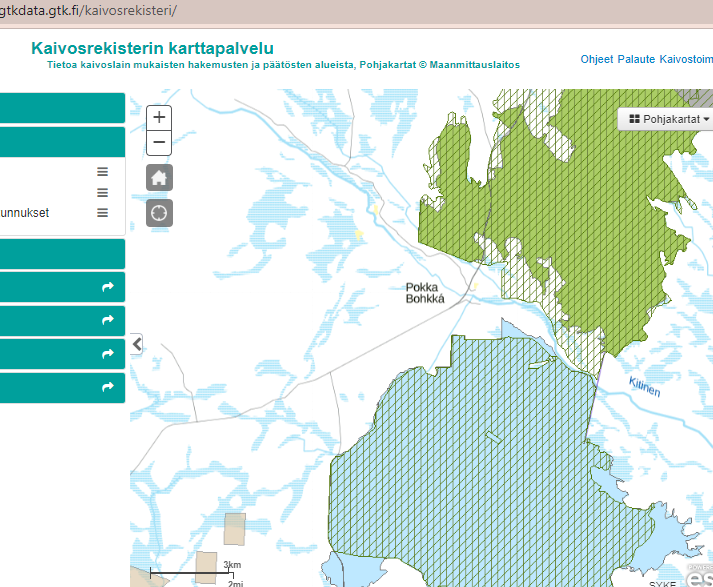Select the lower beige claim rectangle by scale bar

coord(206,567)
